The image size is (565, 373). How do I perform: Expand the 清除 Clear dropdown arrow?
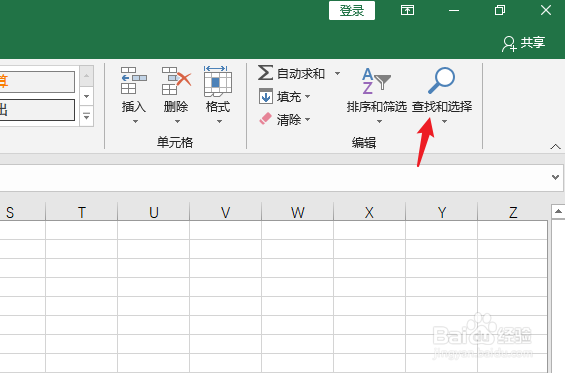click(x=307, y=119)
